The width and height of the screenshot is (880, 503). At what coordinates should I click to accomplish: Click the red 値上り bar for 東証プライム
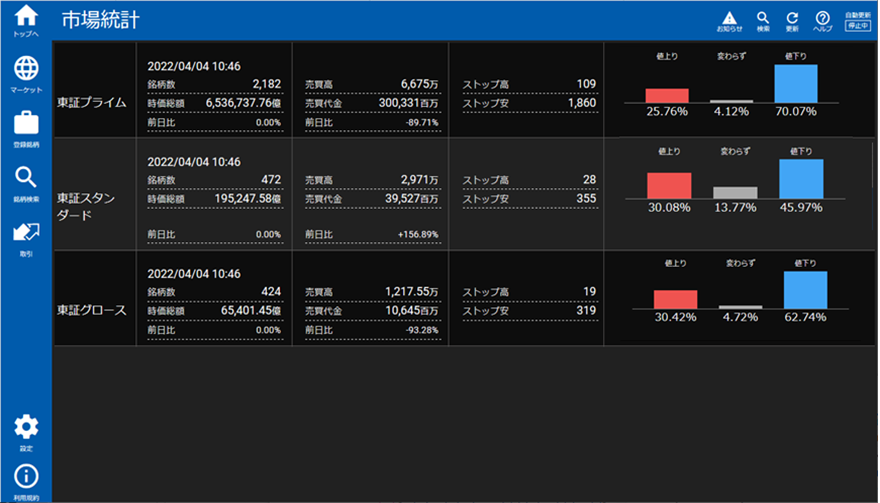[667, 95]
